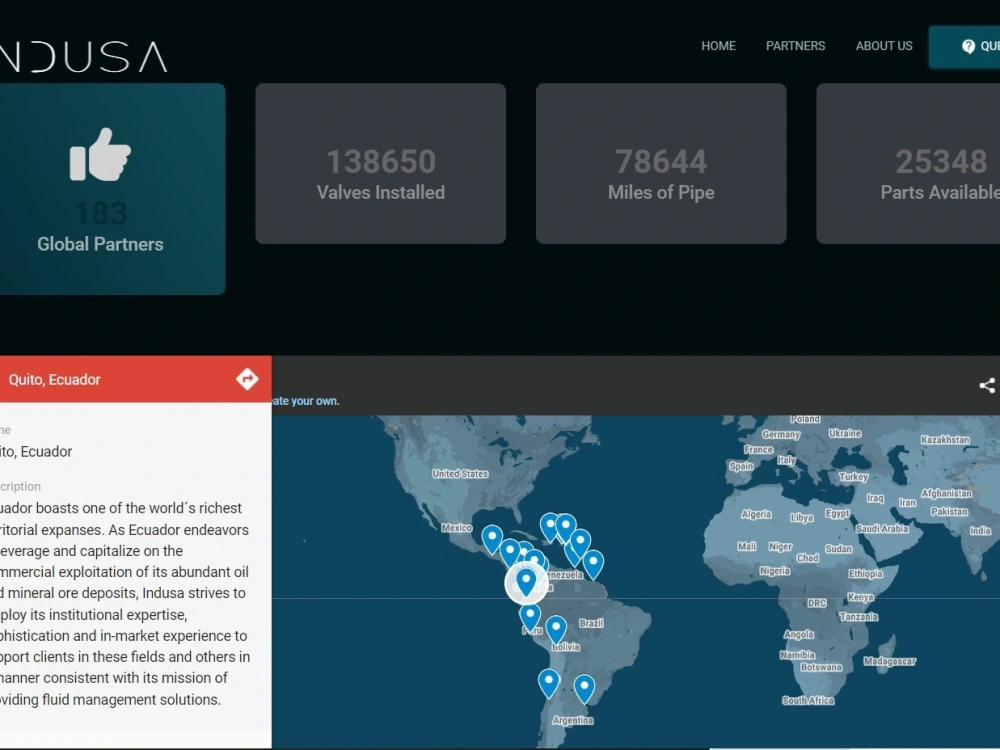Image resolution: width=1000 pixels, height=750 pixels.
Task: Open the PARTNERS menu item
Action: (x=795, y=46)
